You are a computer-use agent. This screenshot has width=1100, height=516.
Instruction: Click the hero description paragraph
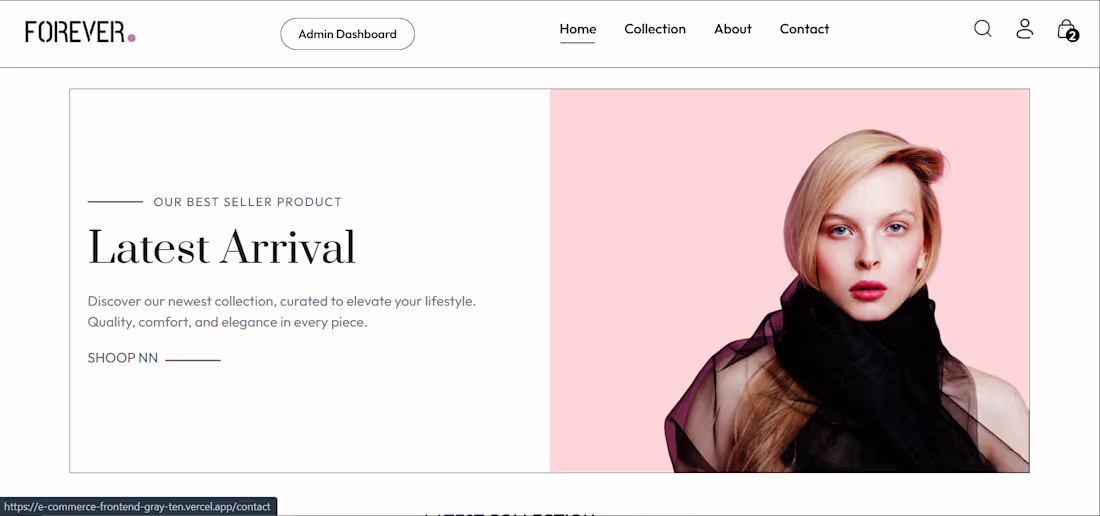pyautogui.click(x=282, y=312)
